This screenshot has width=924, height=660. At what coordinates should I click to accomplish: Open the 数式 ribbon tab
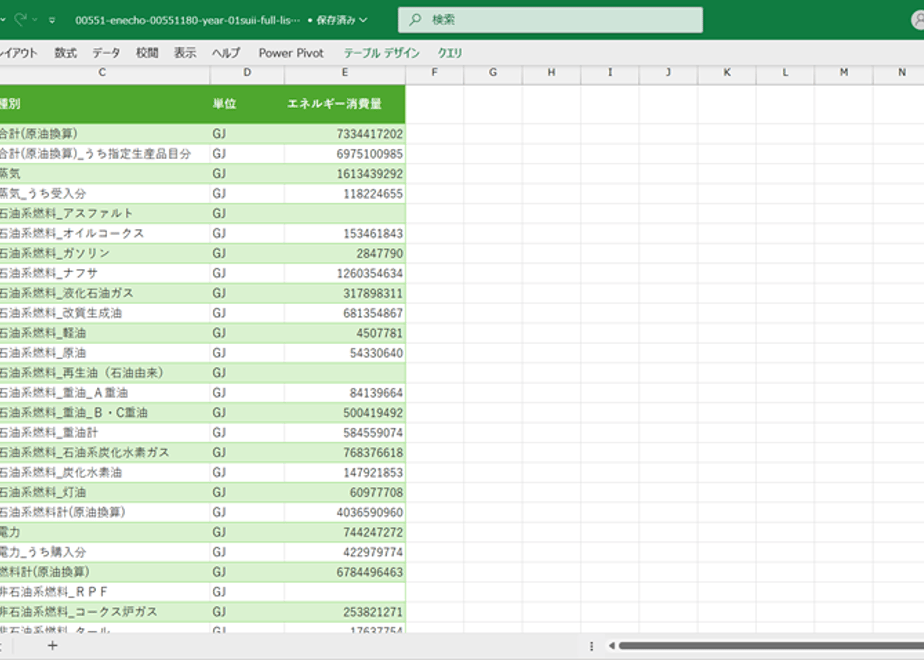65,53
